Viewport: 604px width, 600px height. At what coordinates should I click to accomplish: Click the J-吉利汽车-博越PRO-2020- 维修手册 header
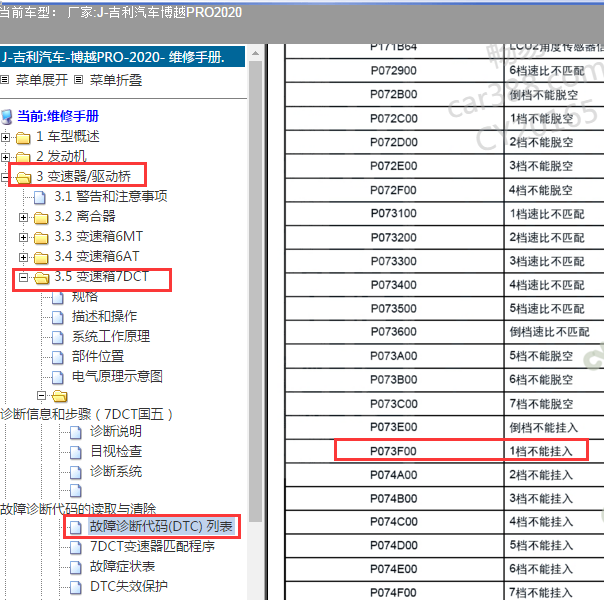[x=122, y=57]
